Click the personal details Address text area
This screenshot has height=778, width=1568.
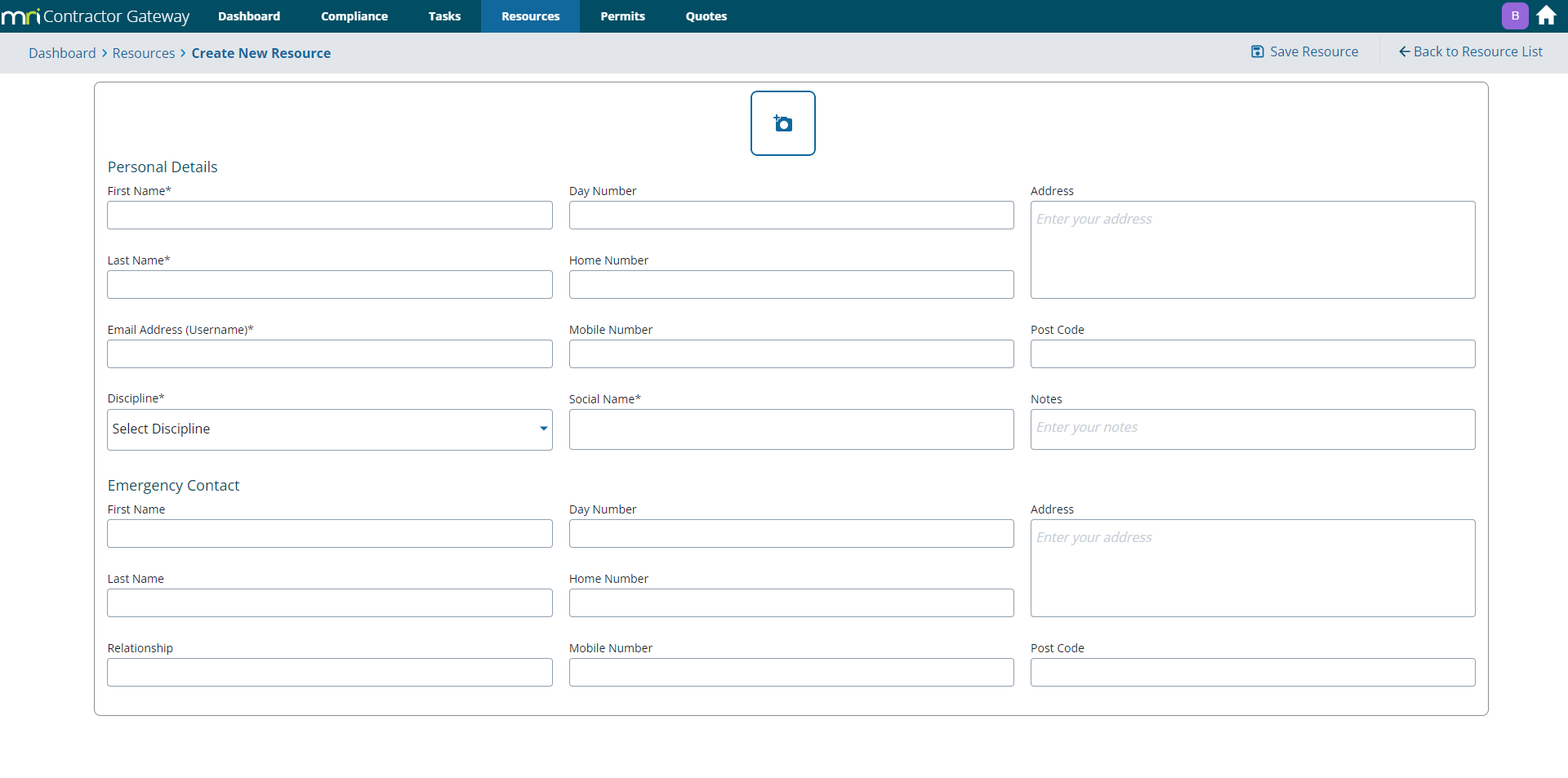click(x=1252, y=250)
